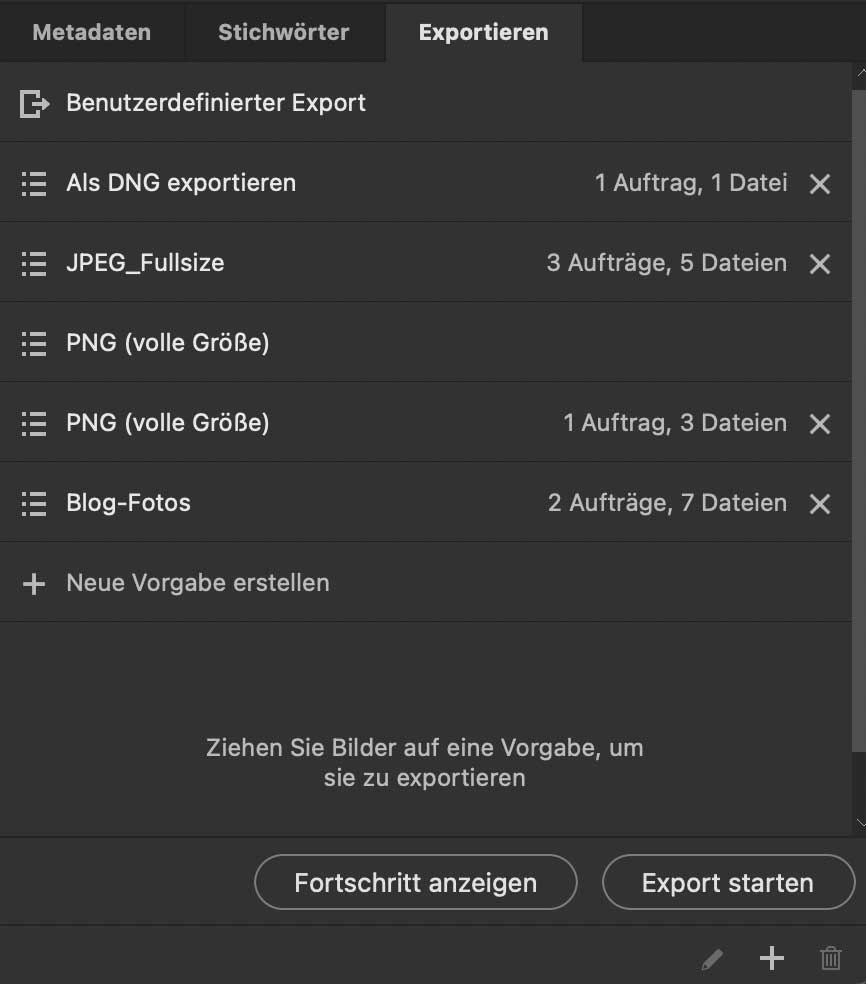The height and width of the screenshot is (984, 866).
Task: Click Neue Vorgabe erstellen
Action: click(198, 583)
